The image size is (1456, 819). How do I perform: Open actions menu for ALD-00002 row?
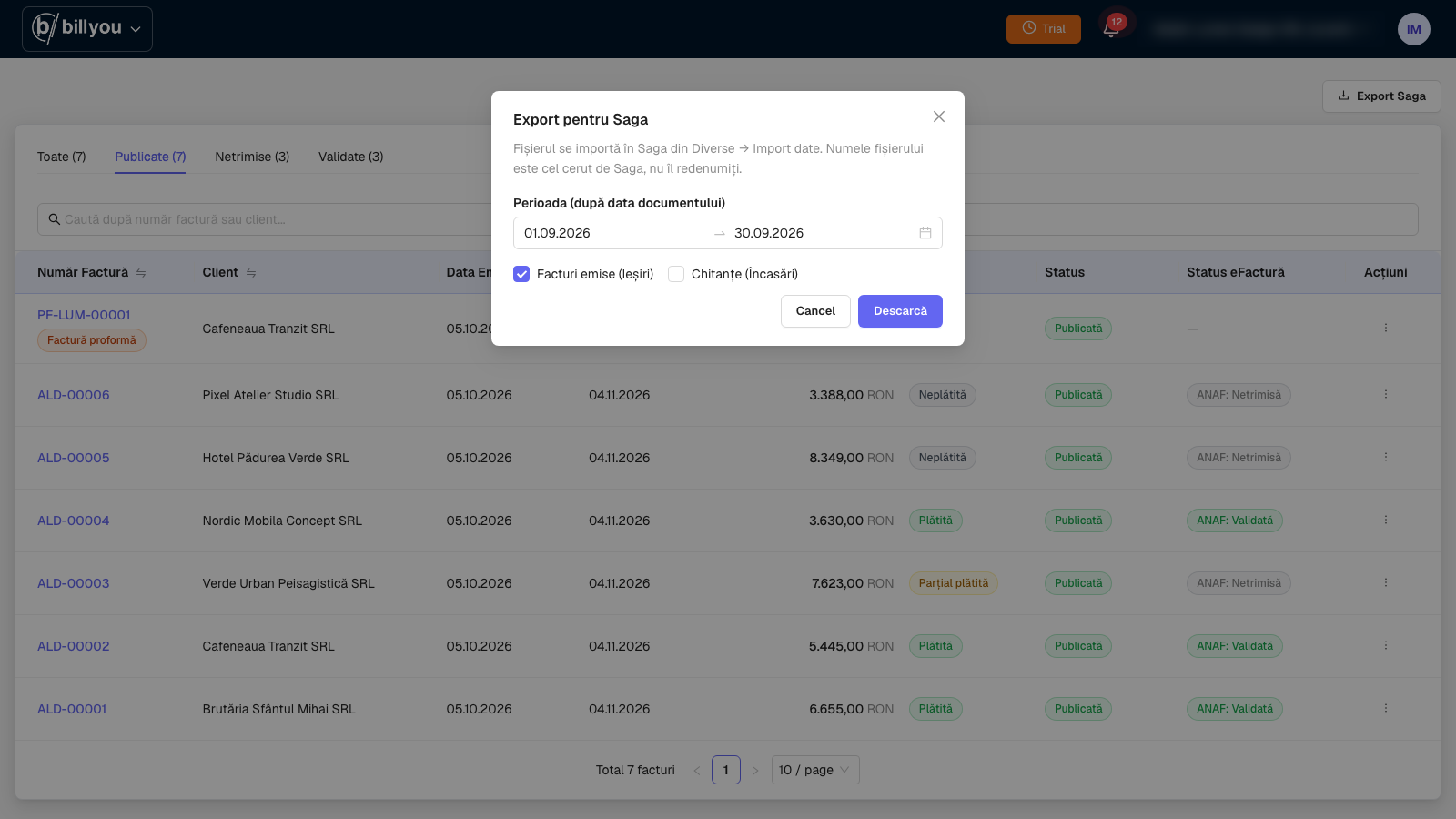point(1386,646)
